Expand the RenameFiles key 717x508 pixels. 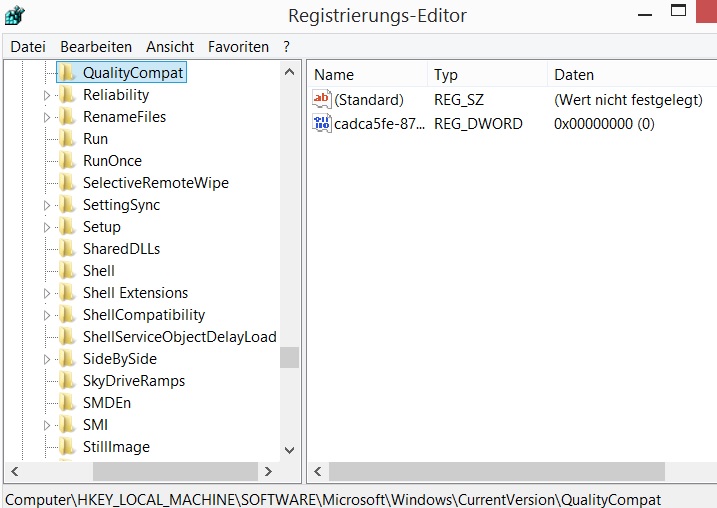(x=47, y=118)
